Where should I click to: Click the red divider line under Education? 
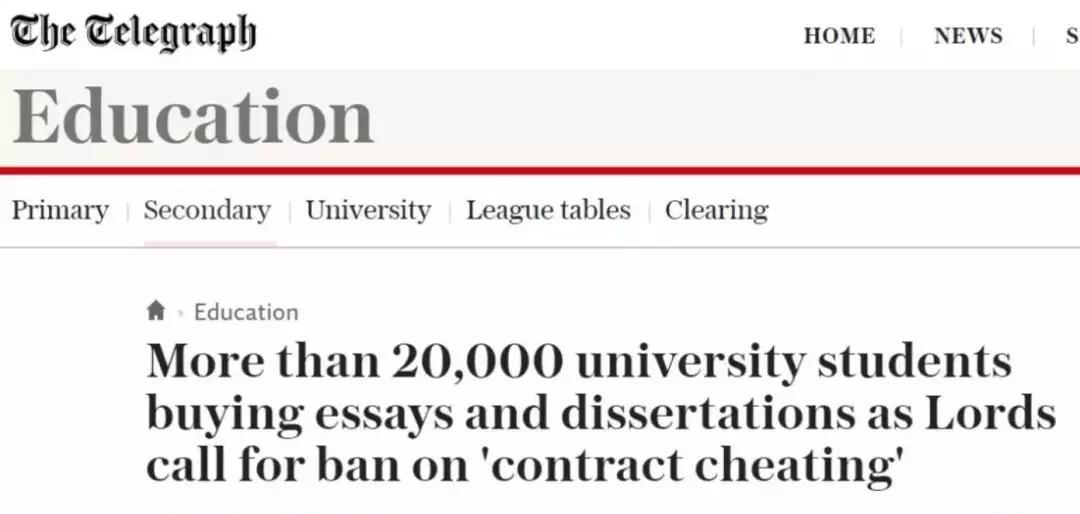pyautogui.click(x=540, y=170)
